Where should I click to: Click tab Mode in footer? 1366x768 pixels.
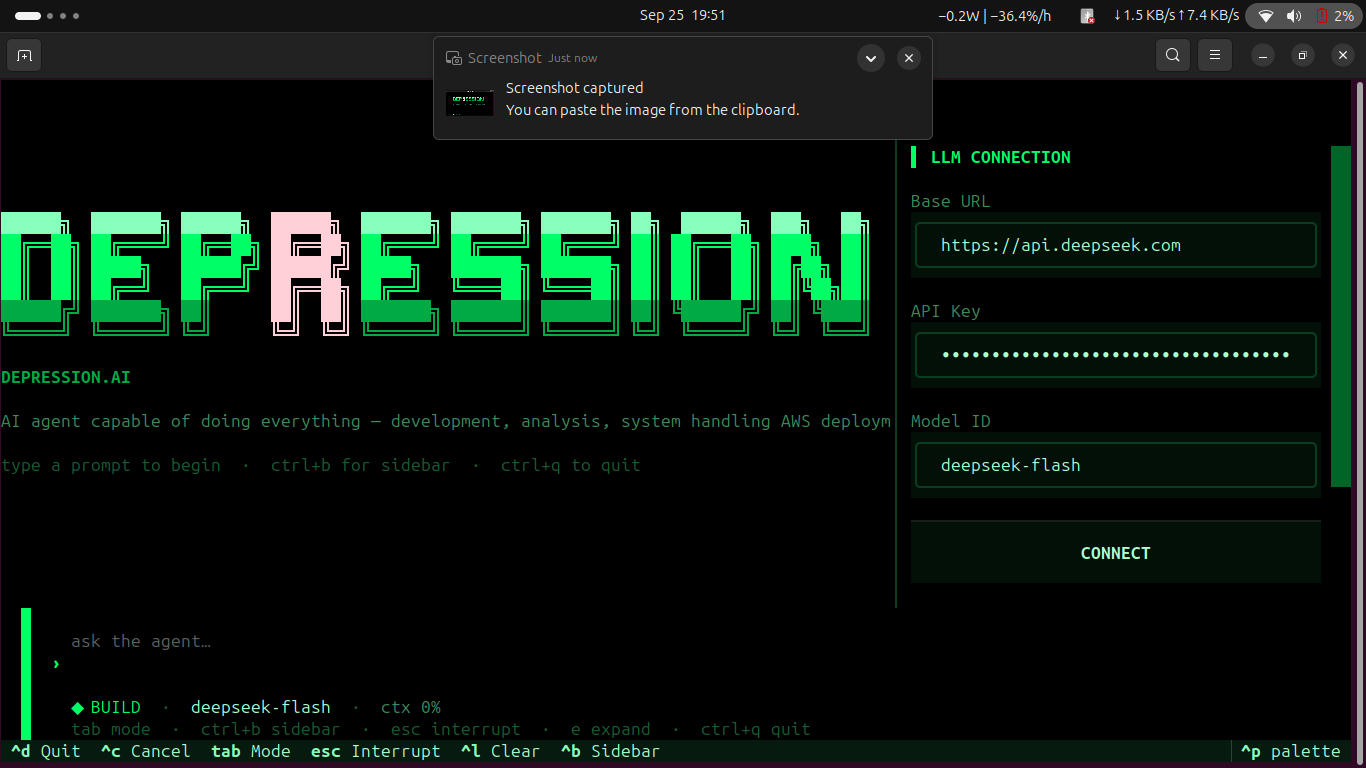coord(251,751)
